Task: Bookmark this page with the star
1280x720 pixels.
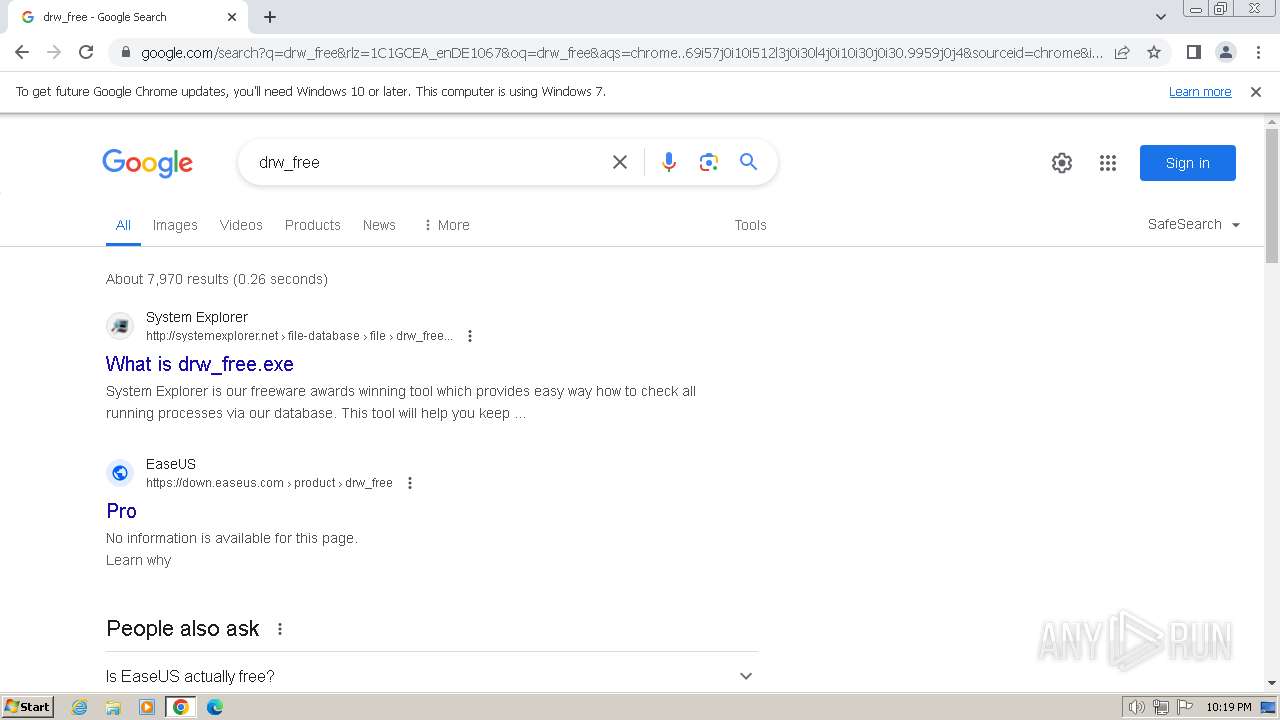Action: (1154, 52)
